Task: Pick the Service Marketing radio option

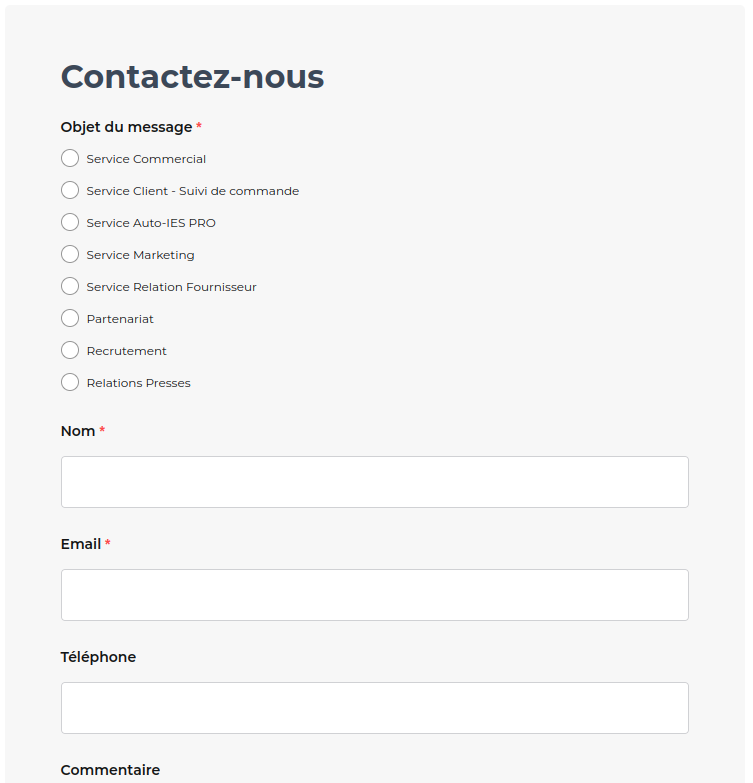Action: pyautogui.click(x=70, y=254)
